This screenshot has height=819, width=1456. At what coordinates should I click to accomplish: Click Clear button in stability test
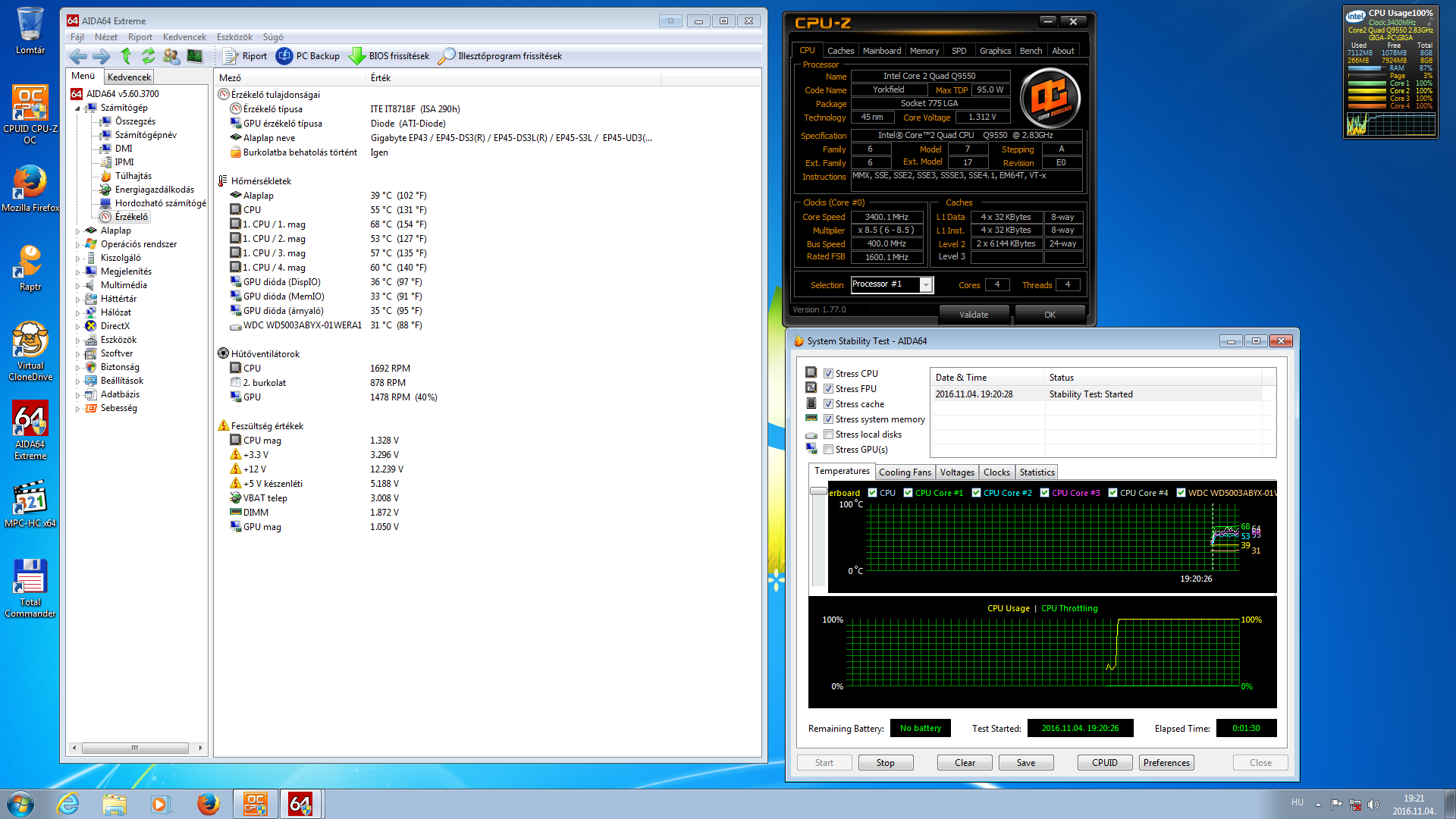point(965,763)
